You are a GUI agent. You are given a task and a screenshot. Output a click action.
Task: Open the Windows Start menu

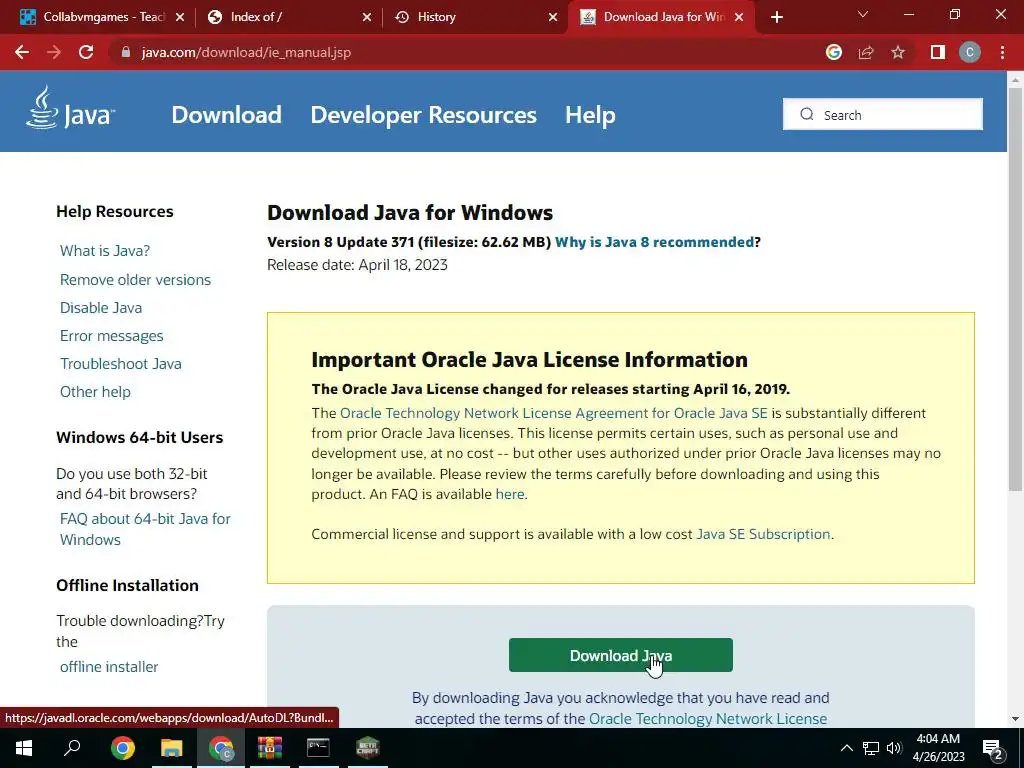pos(24,748)
